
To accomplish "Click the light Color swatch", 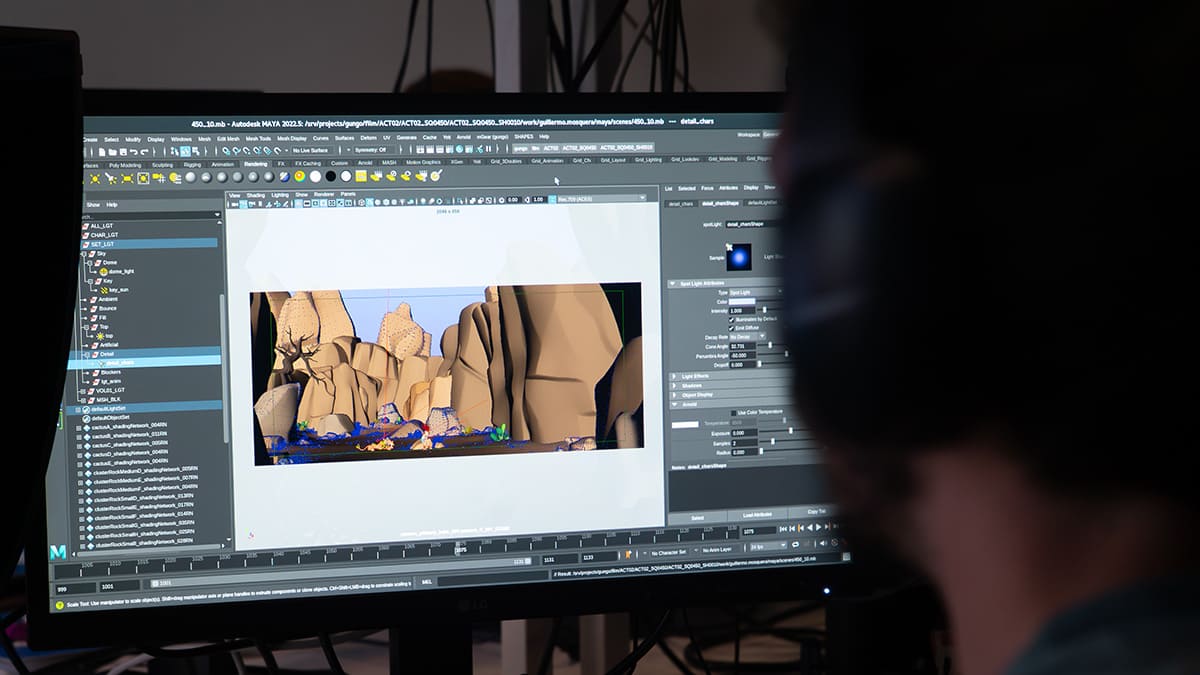I will pyautogui.click(x=742, y=301).
